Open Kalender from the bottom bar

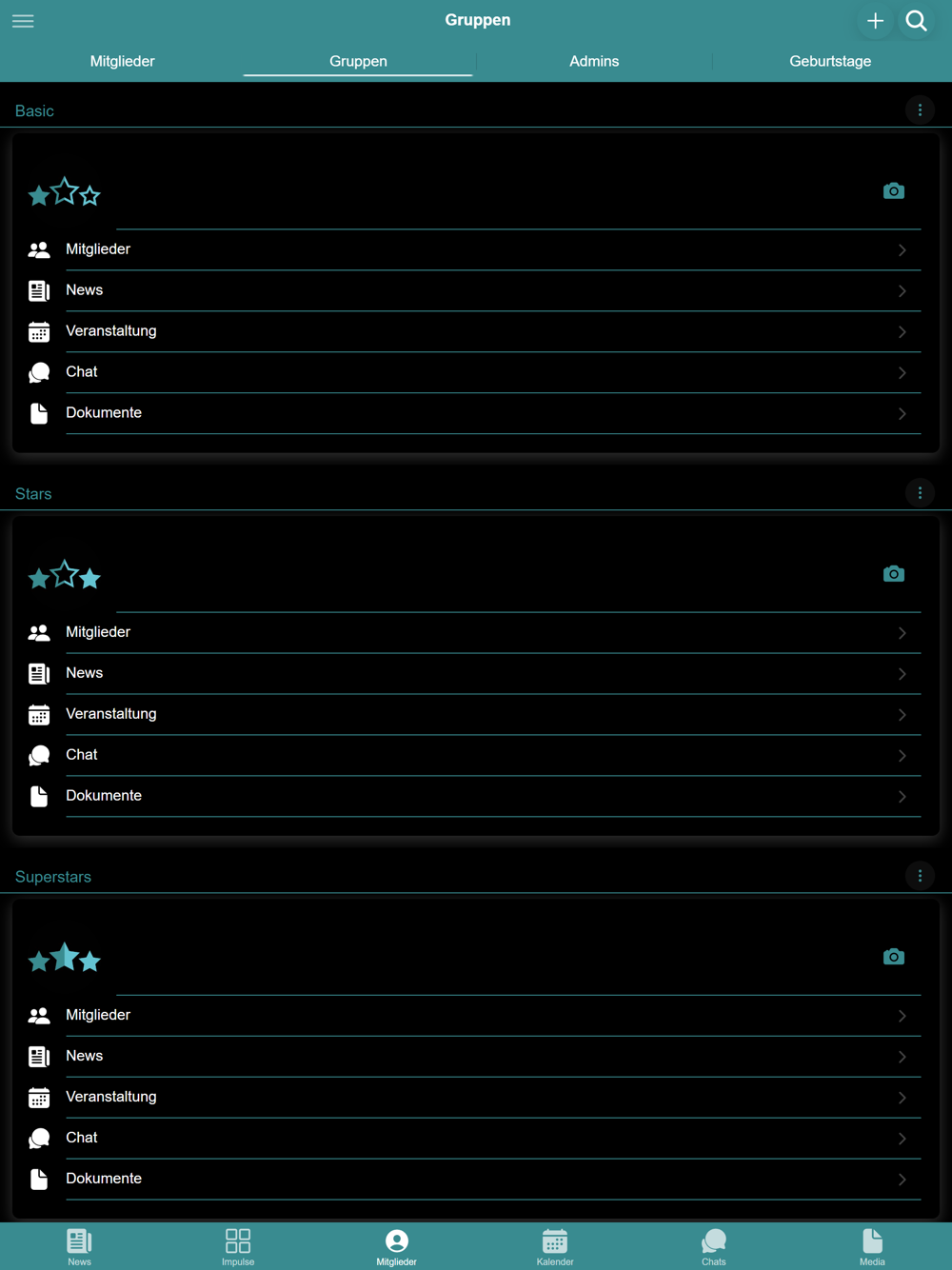[555, 1246]
